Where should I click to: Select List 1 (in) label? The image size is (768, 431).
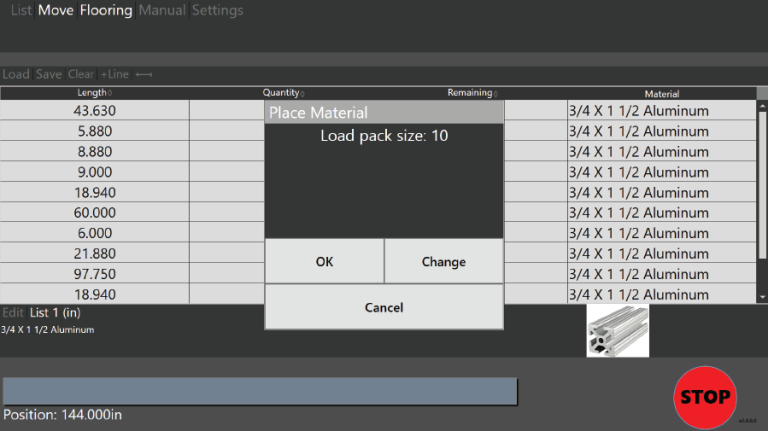(55, 312)
